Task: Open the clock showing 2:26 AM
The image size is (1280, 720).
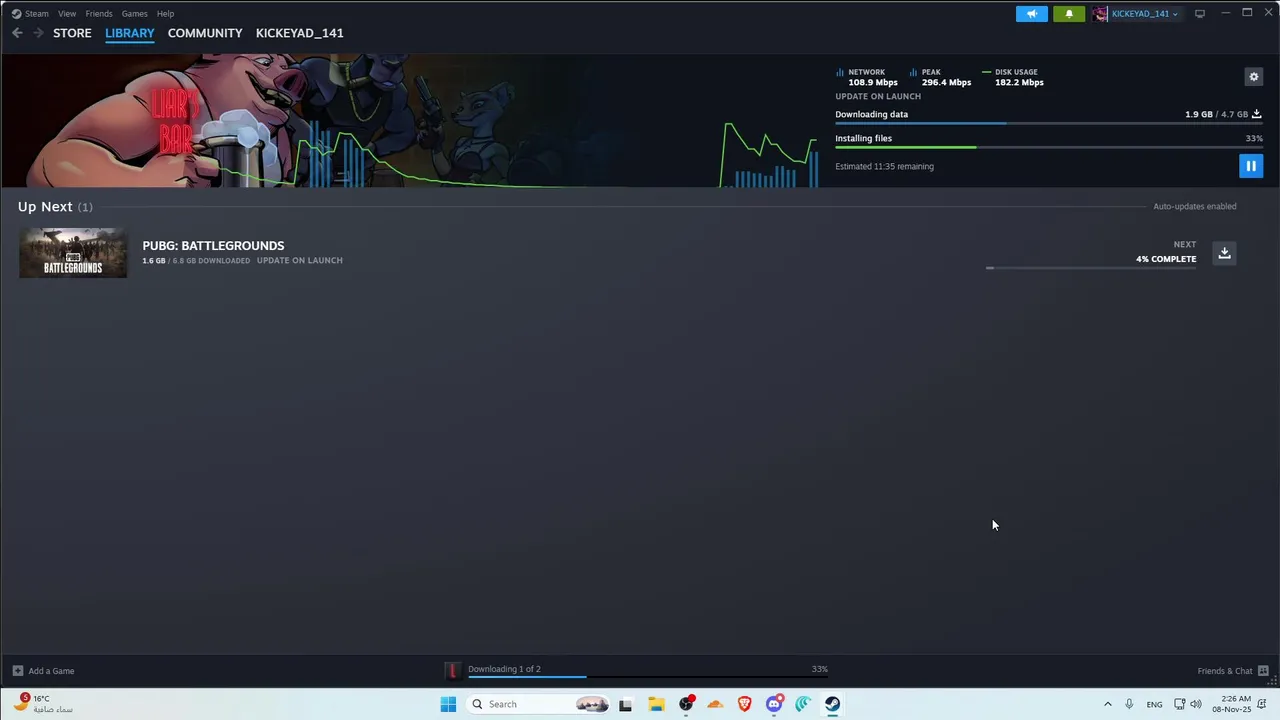Action: [x=1231, y=704]
